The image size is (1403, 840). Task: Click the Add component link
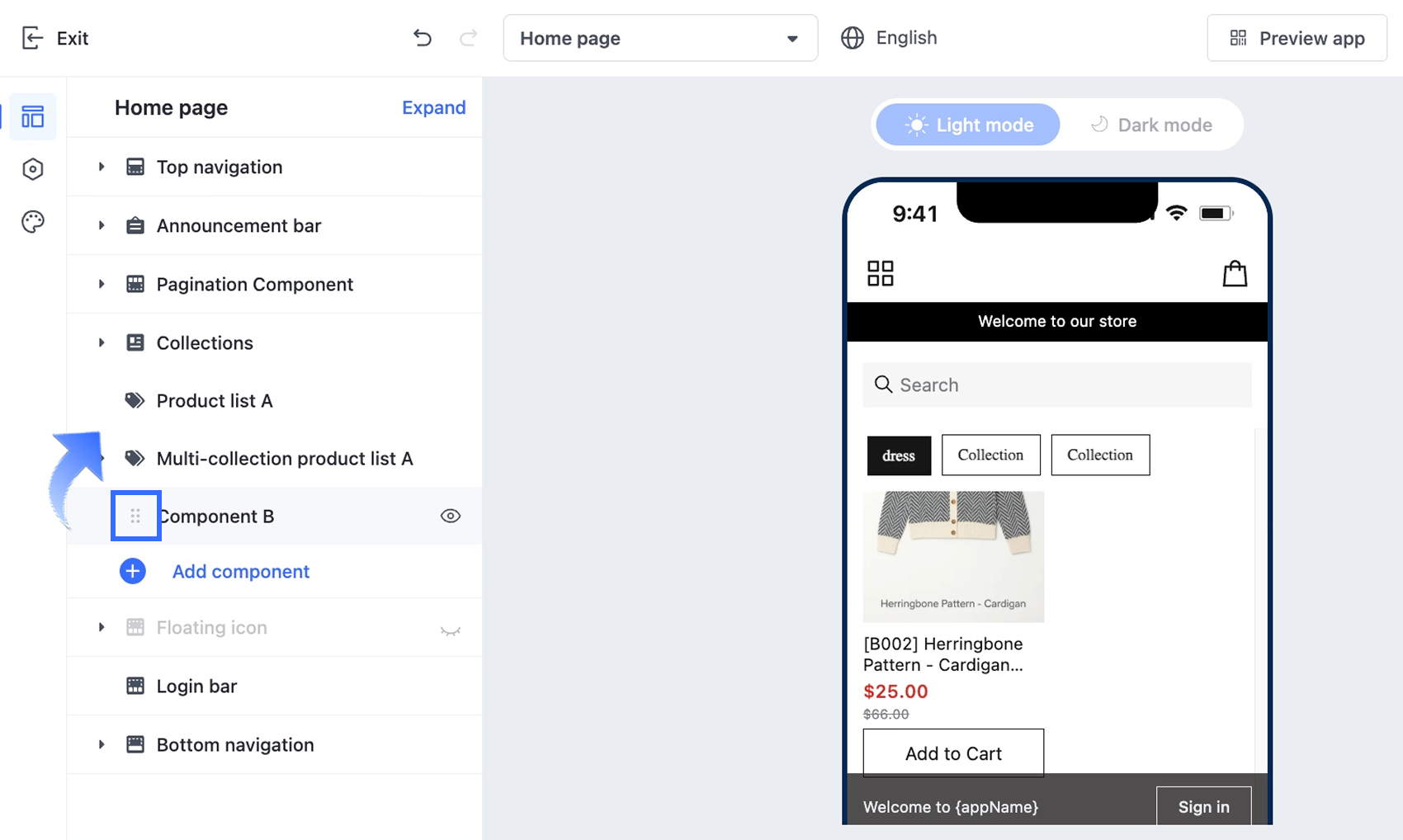coord(240,571)
